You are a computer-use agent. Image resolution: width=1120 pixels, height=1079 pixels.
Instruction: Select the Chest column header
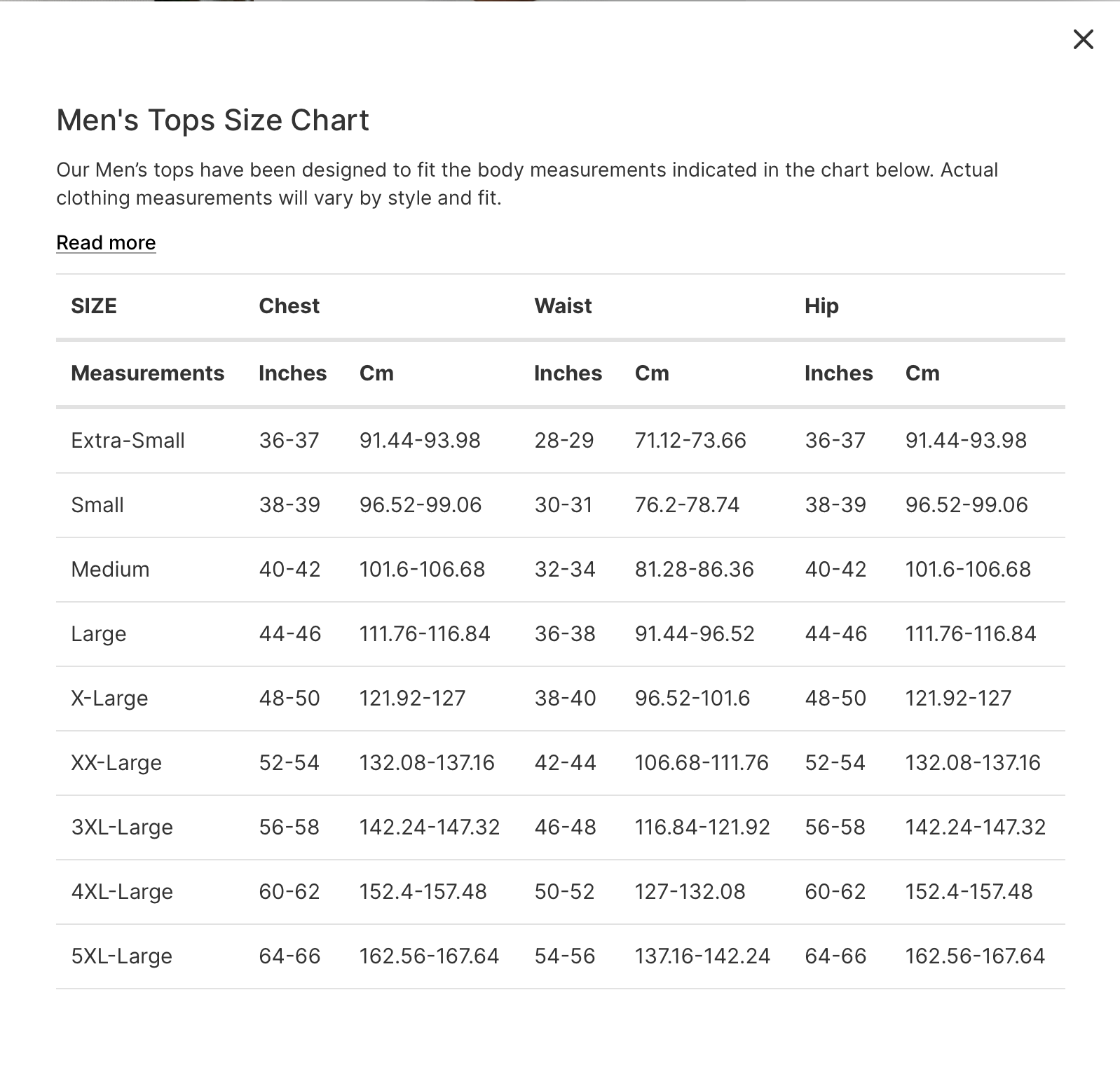tap(289, 305)
